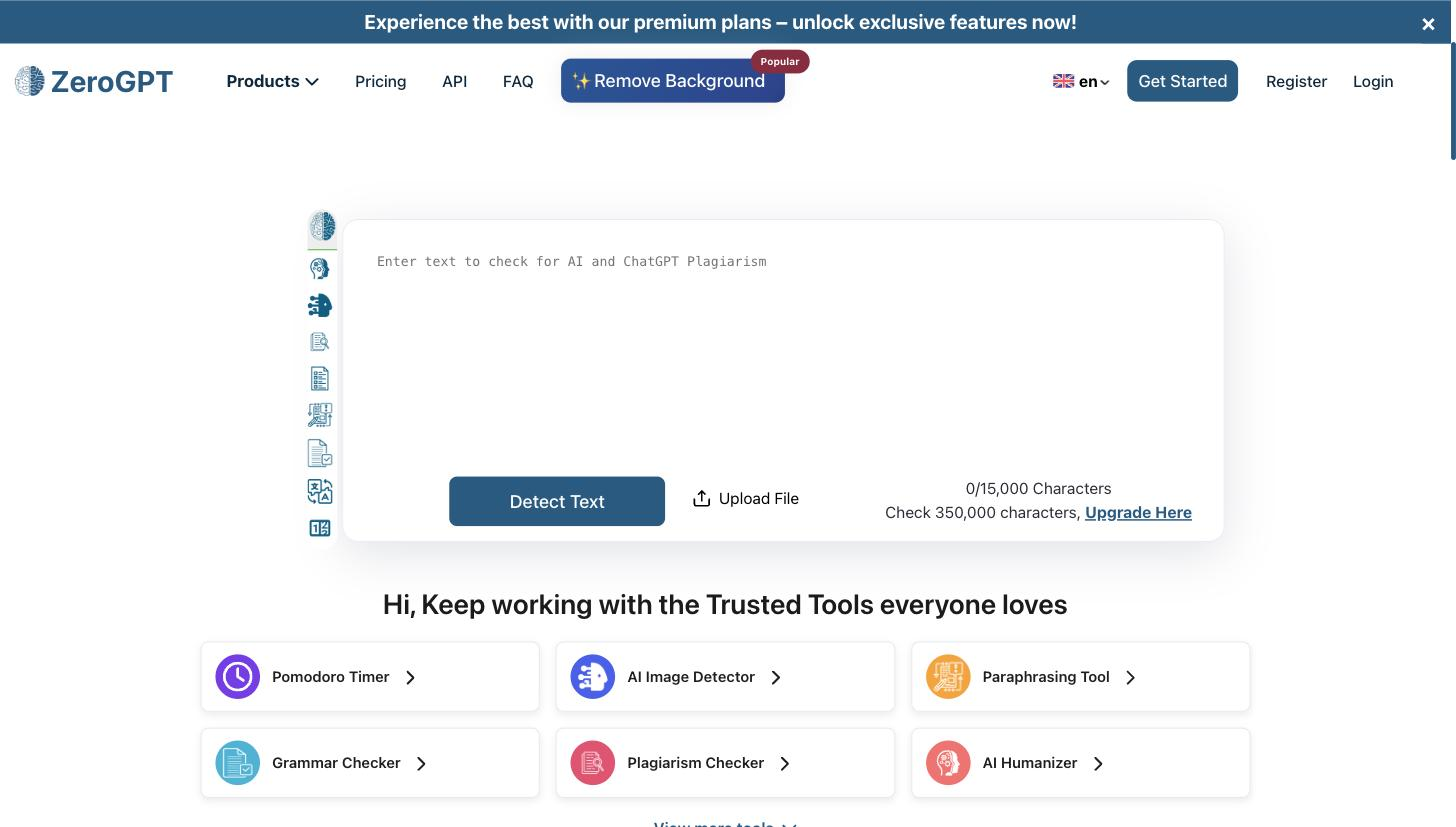Image resolution: width=1456 pixels, height=827 pixels.
Task: Click the Pomodoro Timer clock icon
Action: pyautogui.click(x=238, y=677)
